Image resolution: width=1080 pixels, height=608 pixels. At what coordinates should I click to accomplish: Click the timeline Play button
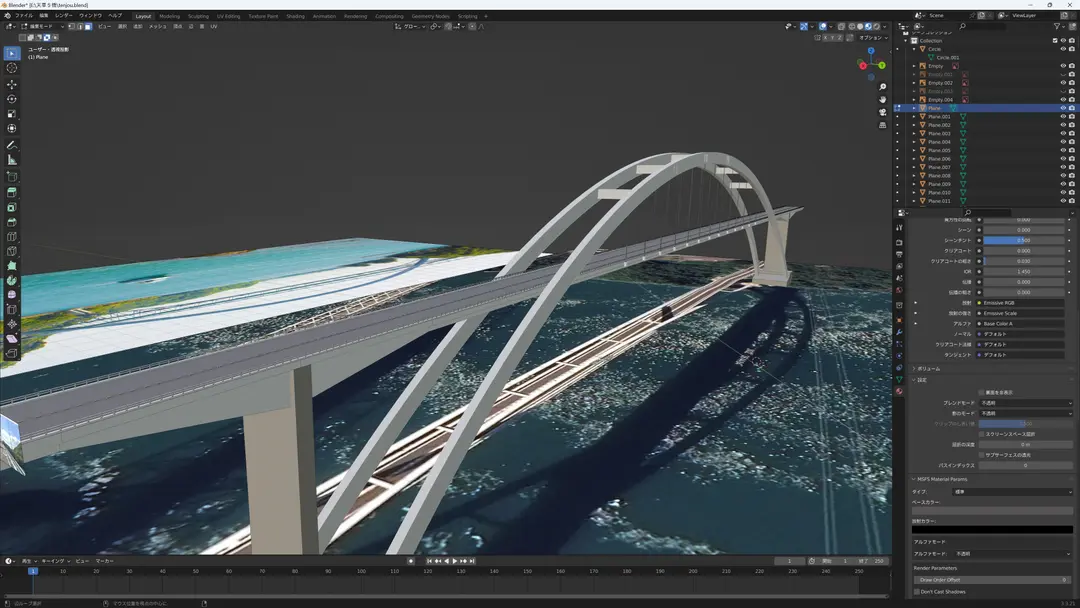click(455, 561)
